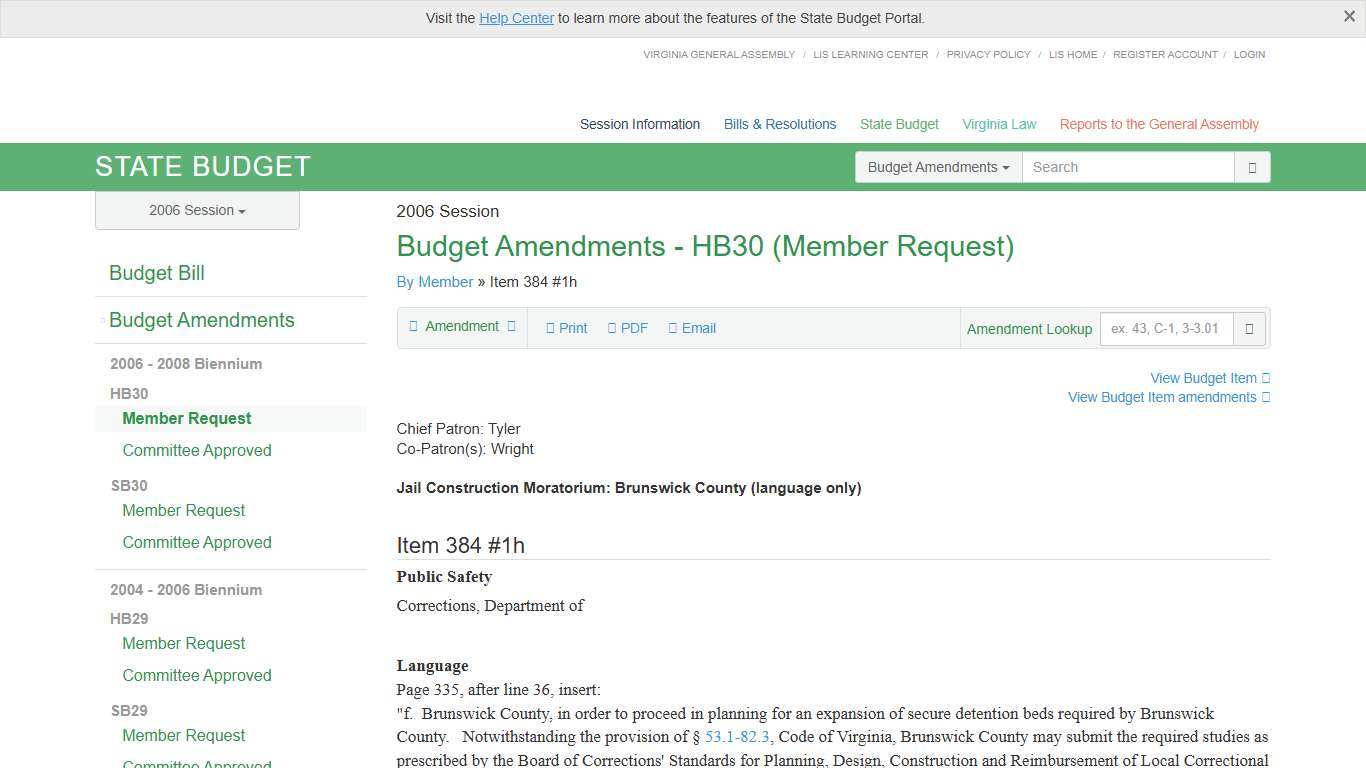1366x768 pixels.
Task: Click the next-amendment arrow after Amendment
Action: pos(509,326)
